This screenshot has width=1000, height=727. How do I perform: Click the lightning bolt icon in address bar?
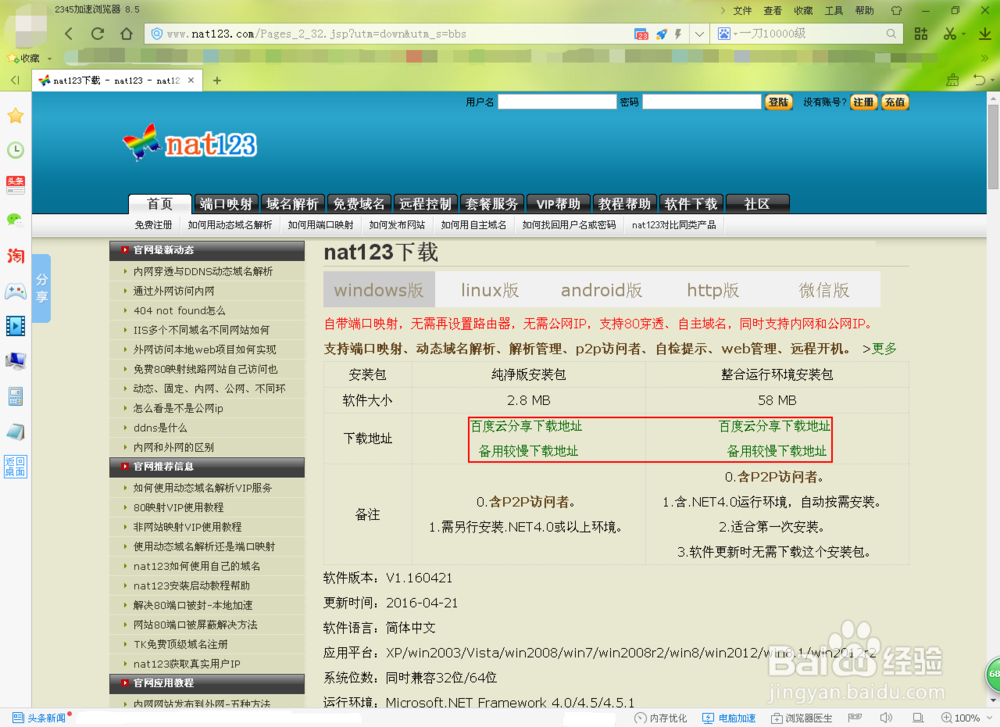click(x=678, y=34)
